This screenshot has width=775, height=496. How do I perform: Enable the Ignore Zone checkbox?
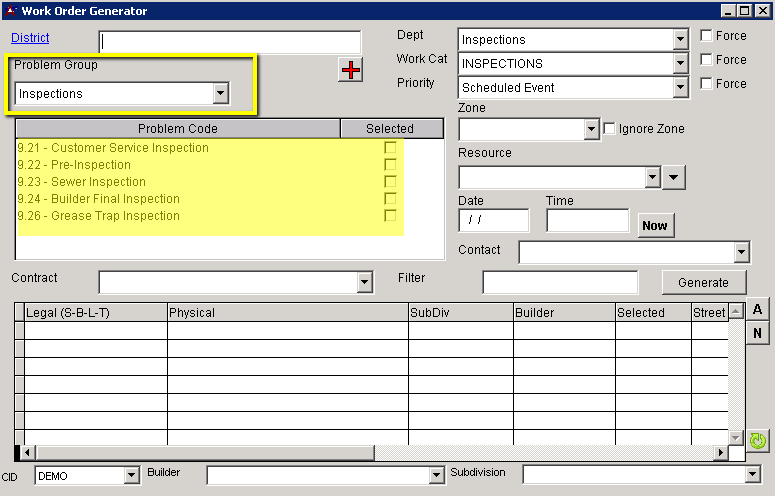610,129
